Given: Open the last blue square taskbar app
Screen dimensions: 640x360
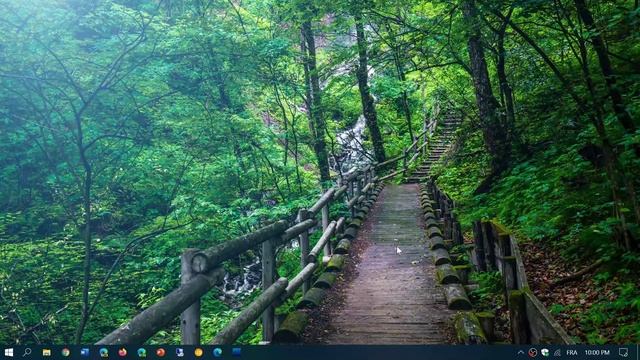Looking at the screenshot, I should (x=236, y=352).
